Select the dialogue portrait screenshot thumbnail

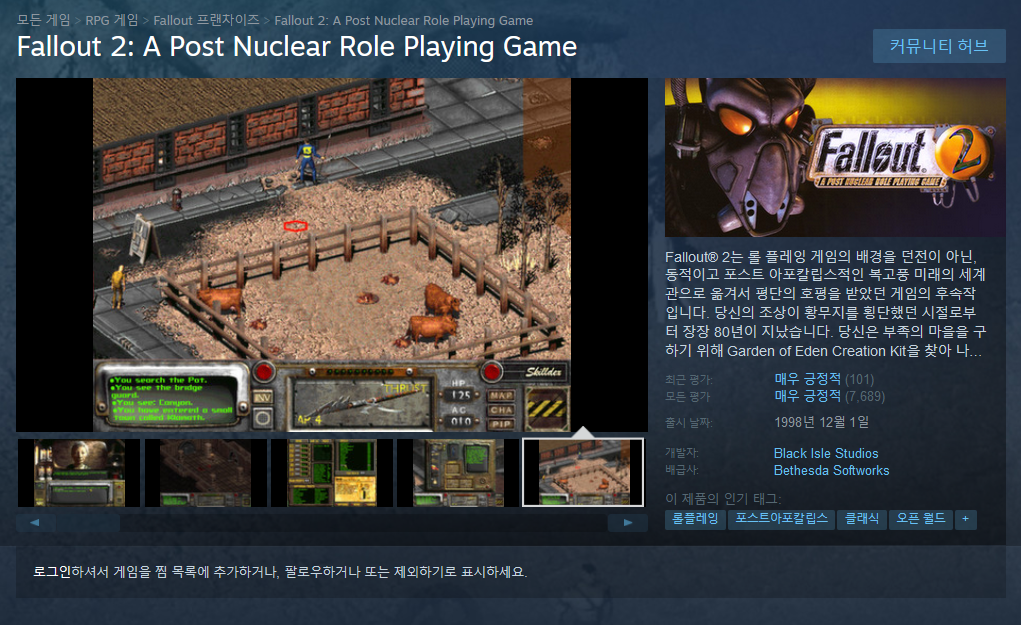pos(79,473)
